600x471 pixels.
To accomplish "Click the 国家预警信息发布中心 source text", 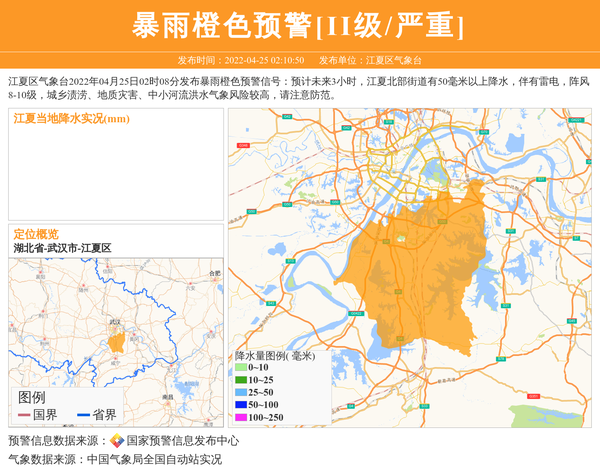I will 182,441.
